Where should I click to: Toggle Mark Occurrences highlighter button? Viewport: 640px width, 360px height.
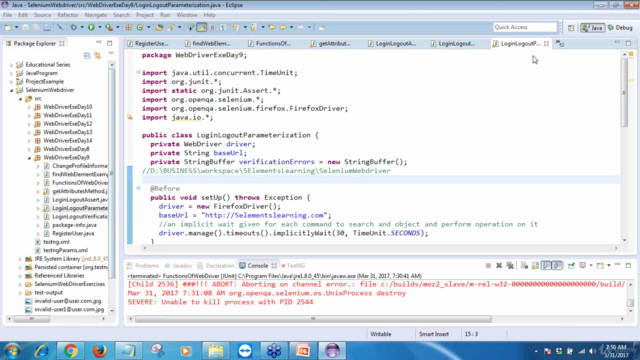(201, 27)
